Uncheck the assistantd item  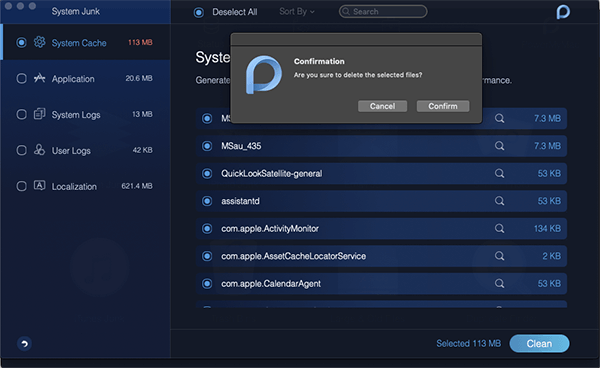coord(207,201)
